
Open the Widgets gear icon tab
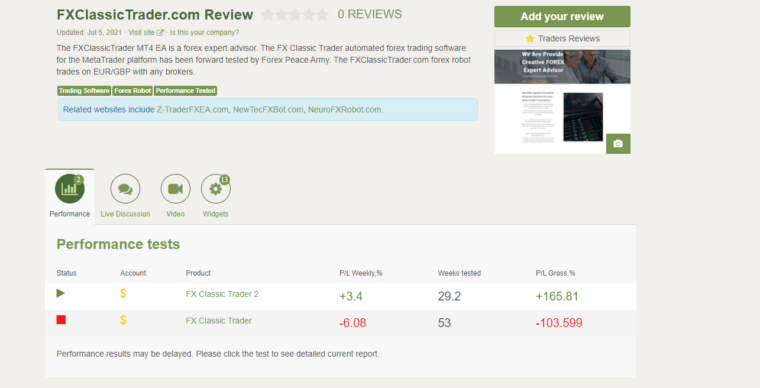[x=216, y=188]
